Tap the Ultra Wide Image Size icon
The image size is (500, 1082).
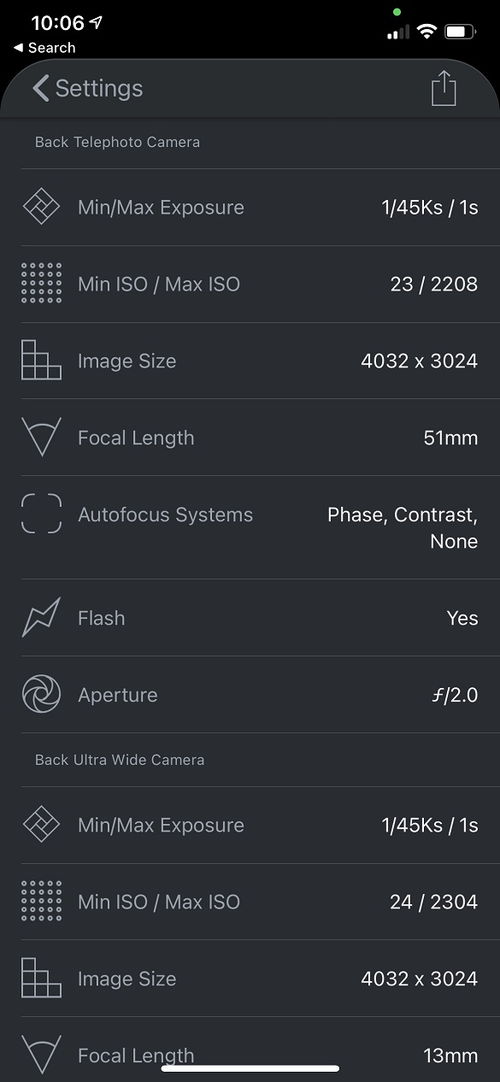[41, 978]
